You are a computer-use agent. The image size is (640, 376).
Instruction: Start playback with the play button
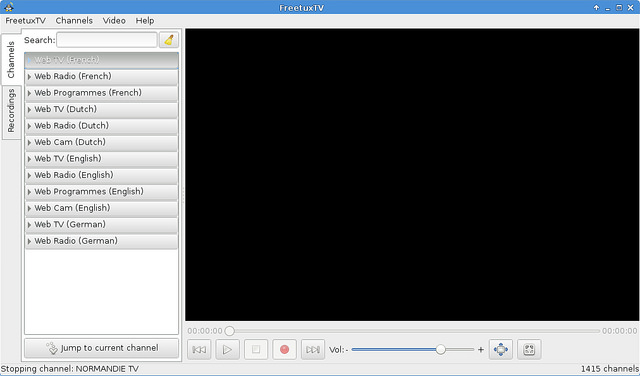pyautogui.click(x=227, y=349)
